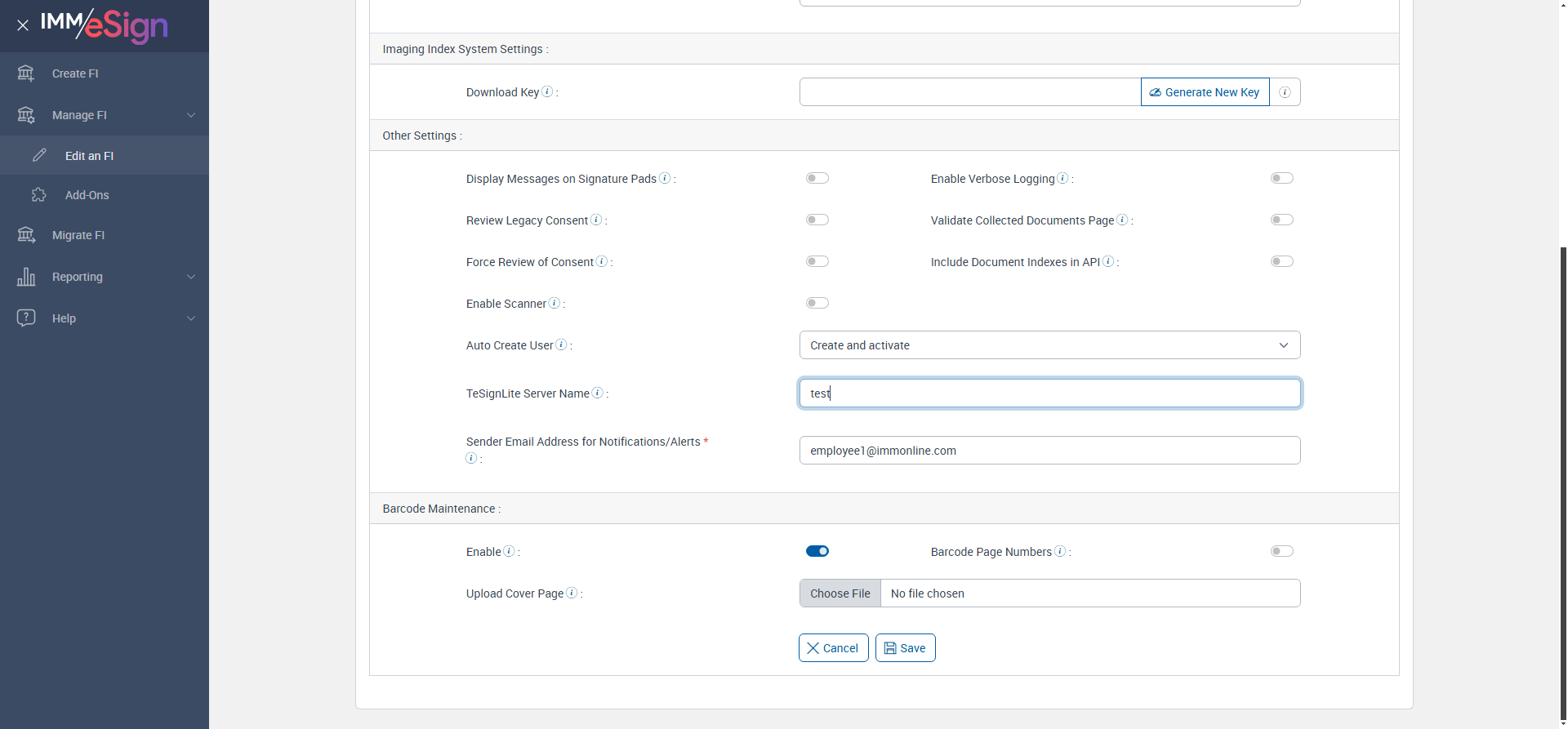The height and width of the screenshot is (729, 1568).
Task: Enable the Validate Collected Documents Page switch
Action: 1281,220
